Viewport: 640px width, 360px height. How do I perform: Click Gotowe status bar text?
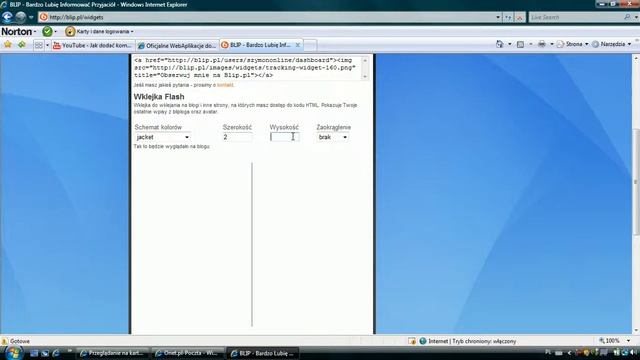click(20, 341)
